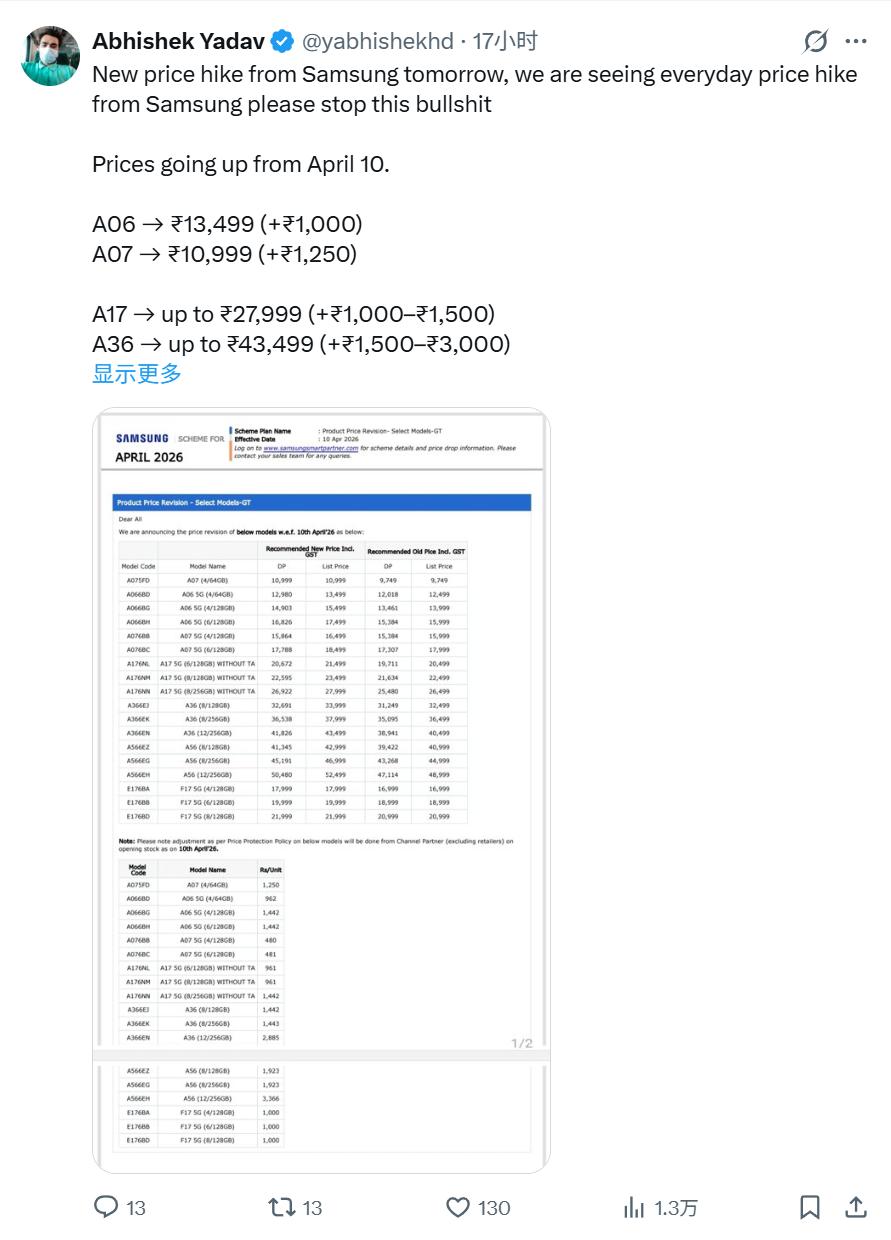Click the 17小时 timestamp

coord(505,41)
